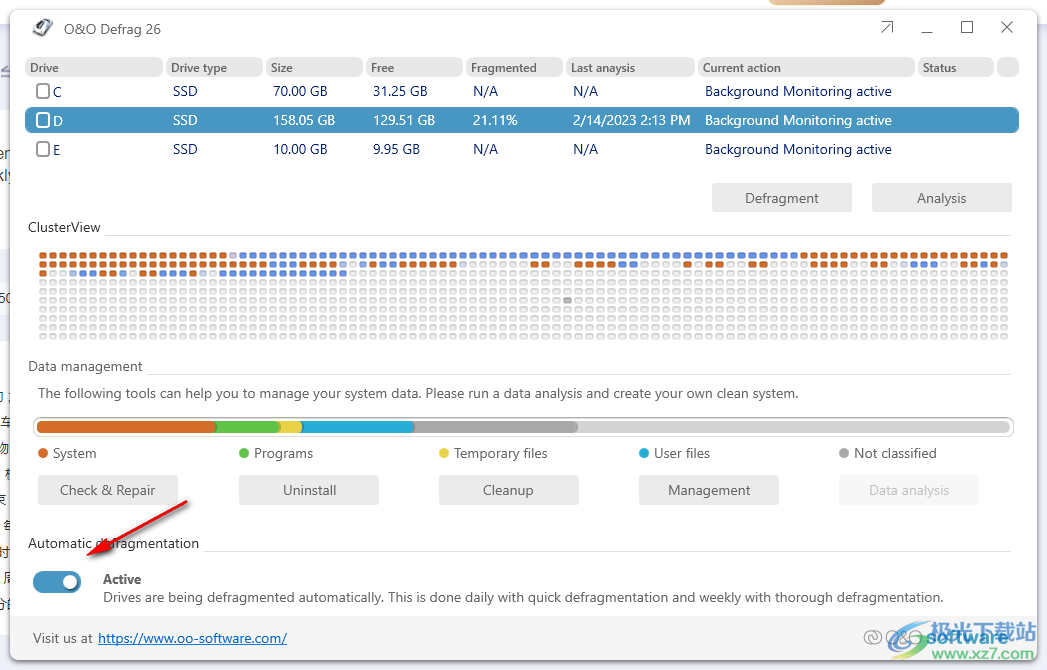Enable the checkbox next to drive E
Viewport: 1047px width, 670px height.
[43, 149]
